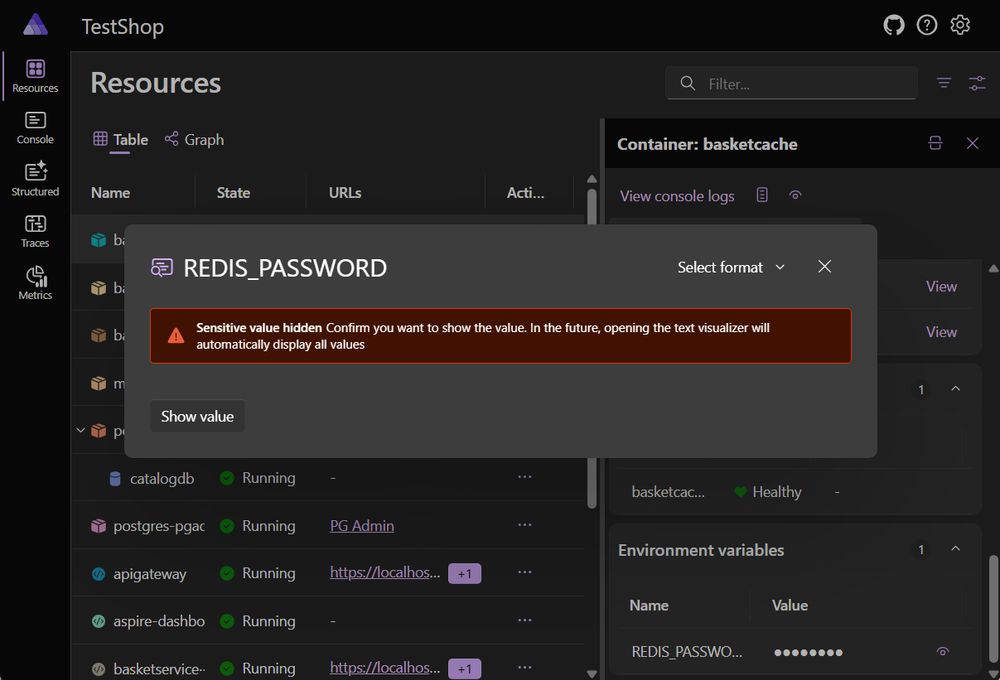The height and width of the screenshot is (680, 1000).
Task: Click the Actions column header
Action: [526, 193]
